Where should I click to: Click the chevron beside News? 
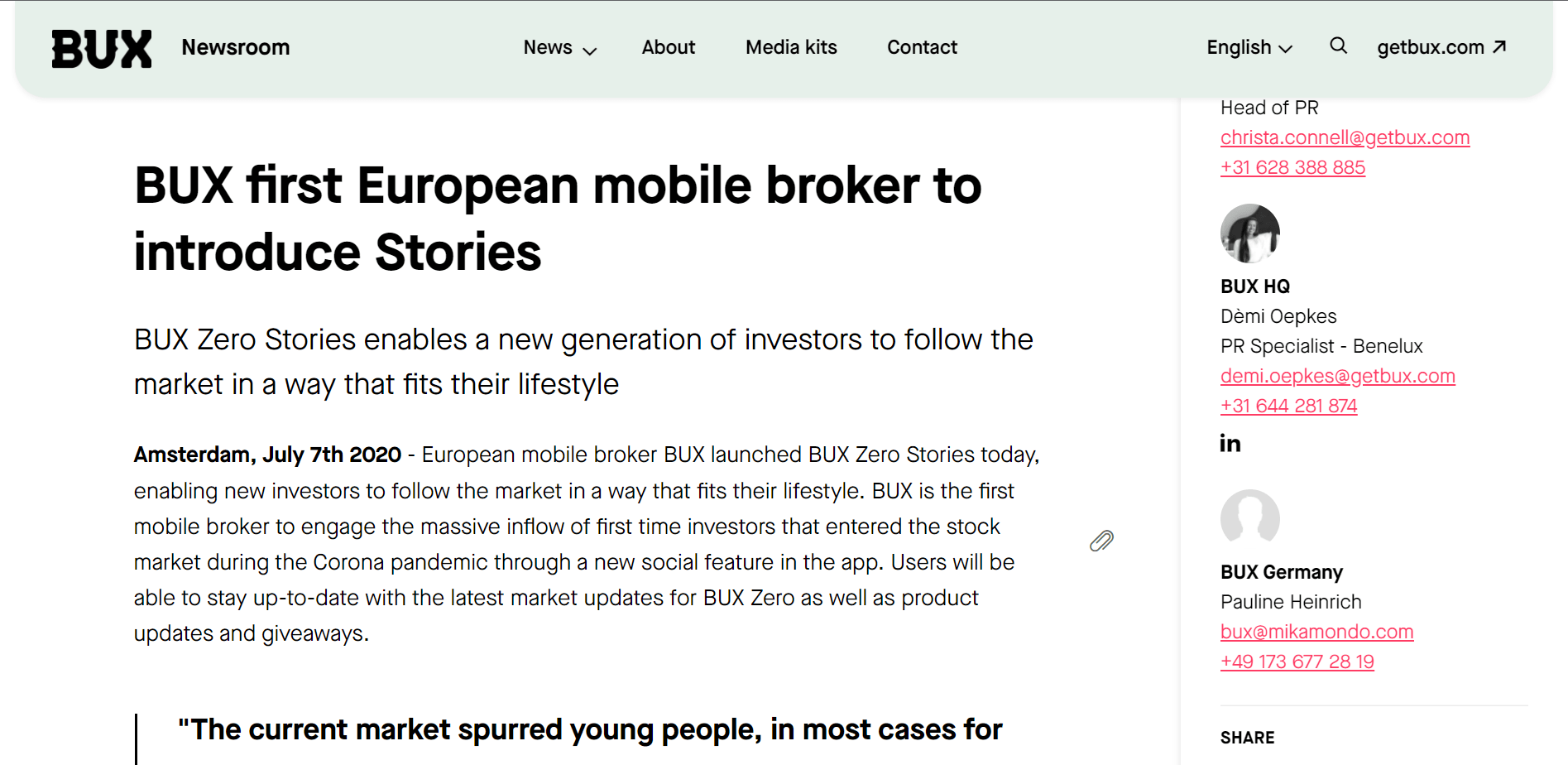590,51
